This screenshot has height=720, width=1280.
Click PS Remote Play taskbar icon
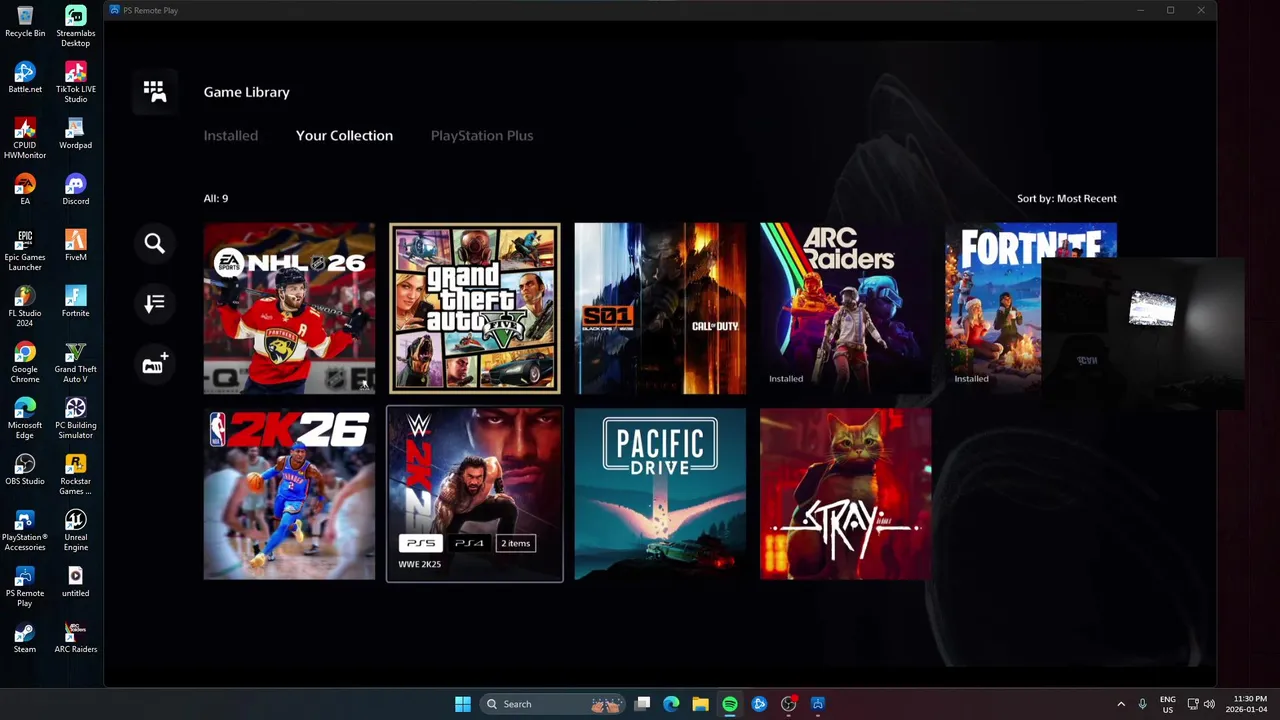[817, 704]
